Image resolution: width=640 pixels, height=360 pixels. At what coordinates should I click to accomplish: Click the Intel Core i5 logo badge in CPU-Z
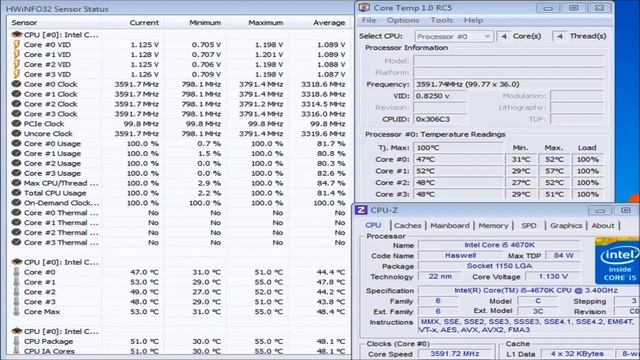click(x=618, y=260)
